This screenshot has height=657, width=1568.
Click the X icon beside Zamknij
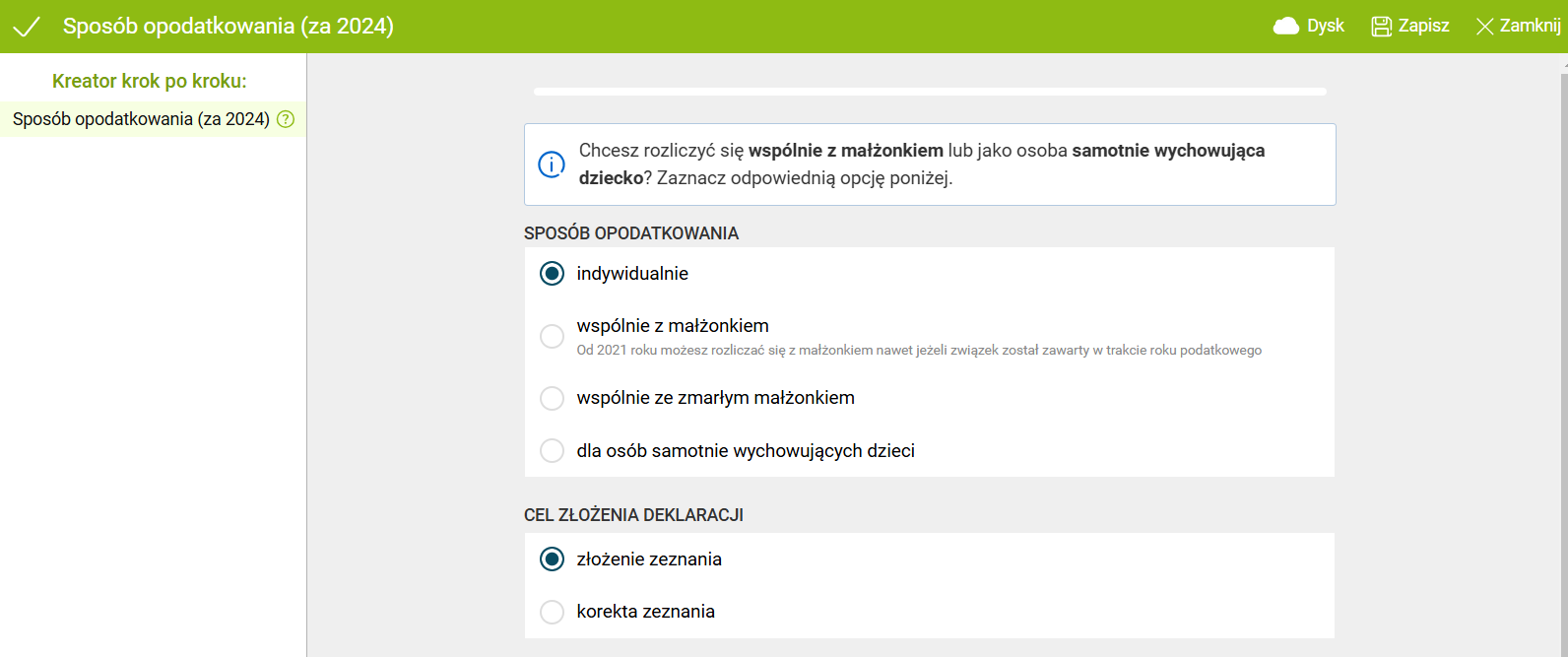(x=1484, y=27)
